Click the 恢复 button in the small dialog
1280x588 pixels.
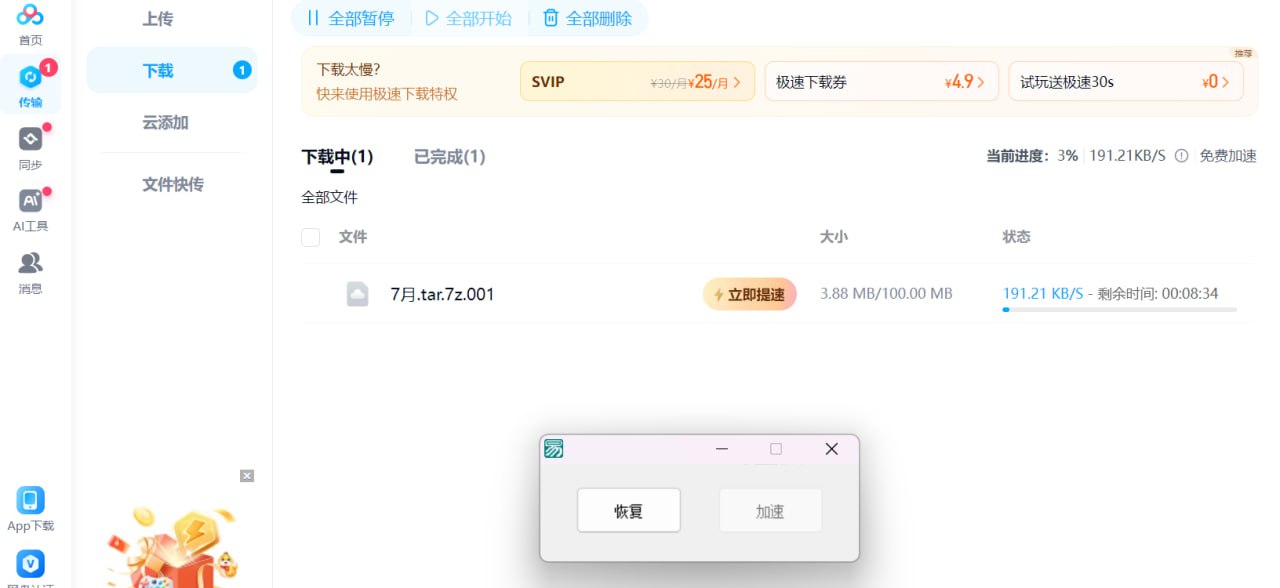(x=629, y=511)
